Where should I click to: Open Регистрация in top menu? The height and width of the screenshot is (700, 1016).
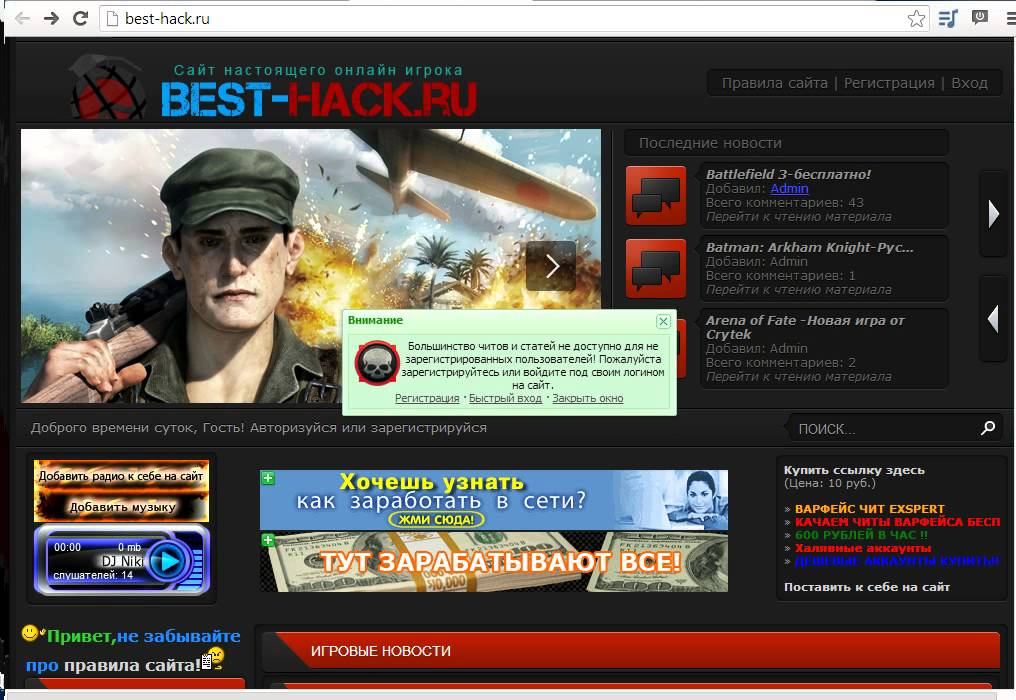coord(889,83)
